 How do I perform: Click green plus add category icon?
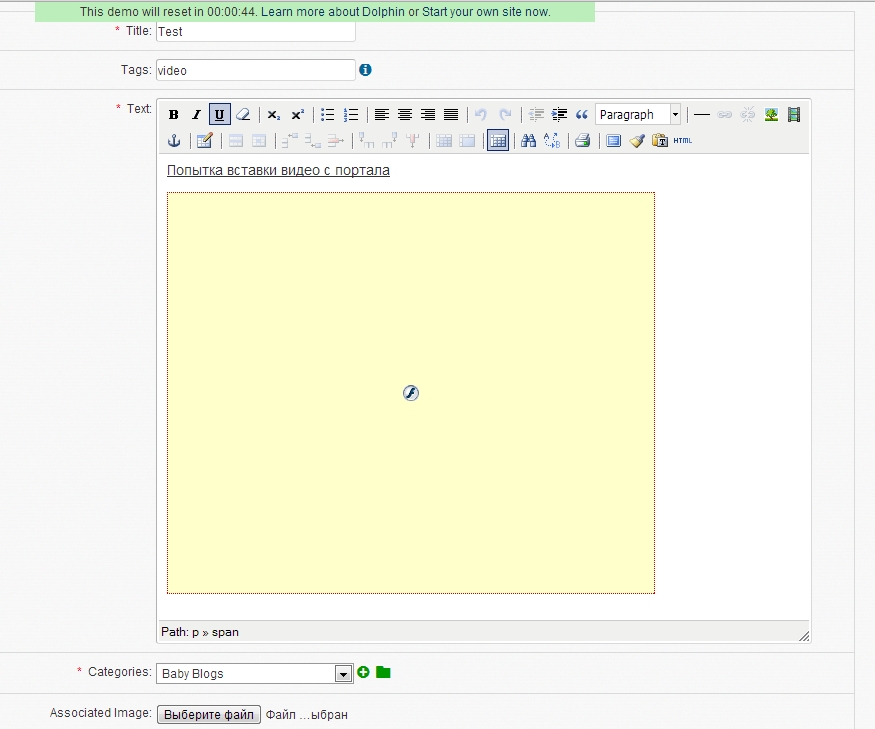[363, 672]
